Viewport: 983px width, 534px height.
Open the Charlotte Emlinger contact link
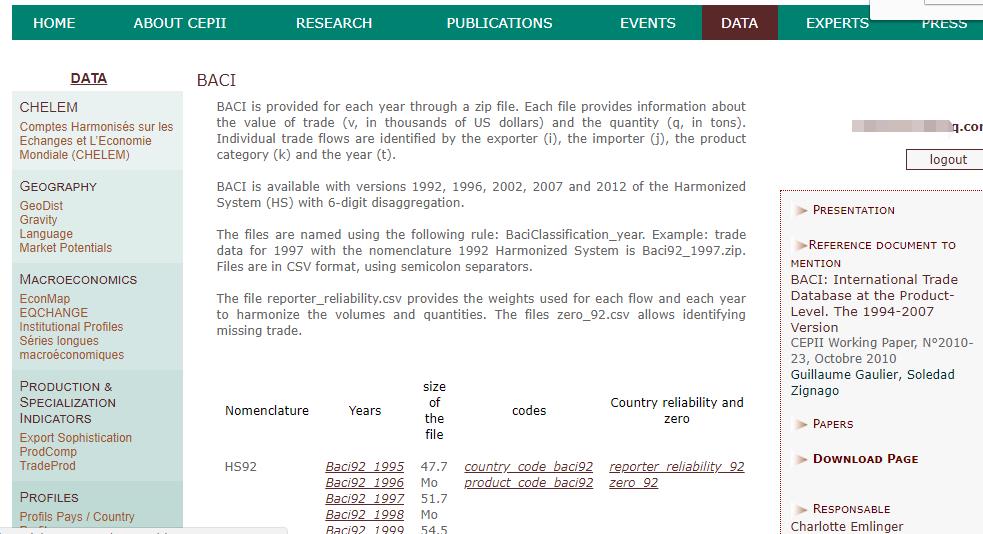click(847, 526)
